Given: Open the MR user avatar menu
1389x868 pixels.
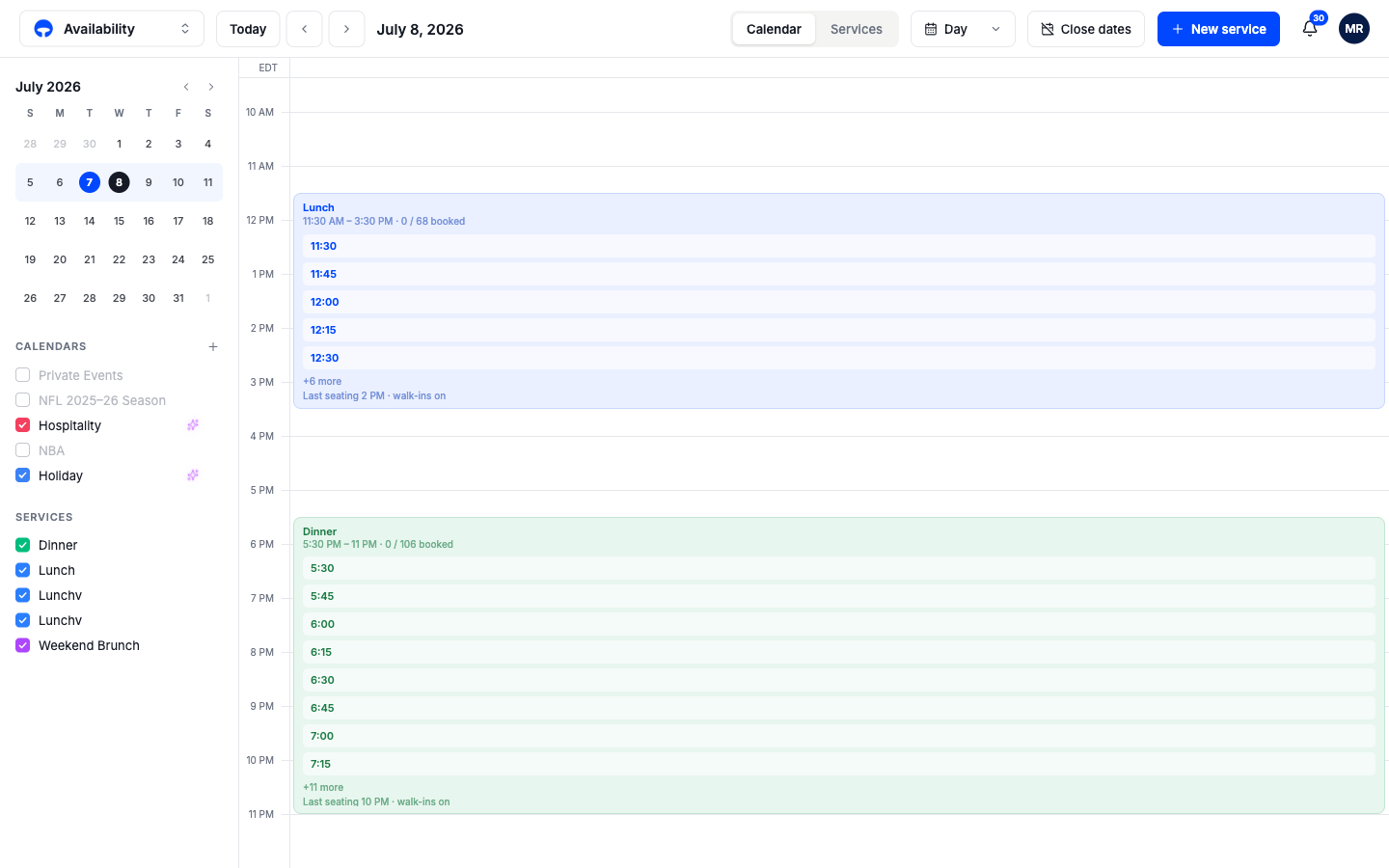Looking at the screenshot, I should [1354, 29].
